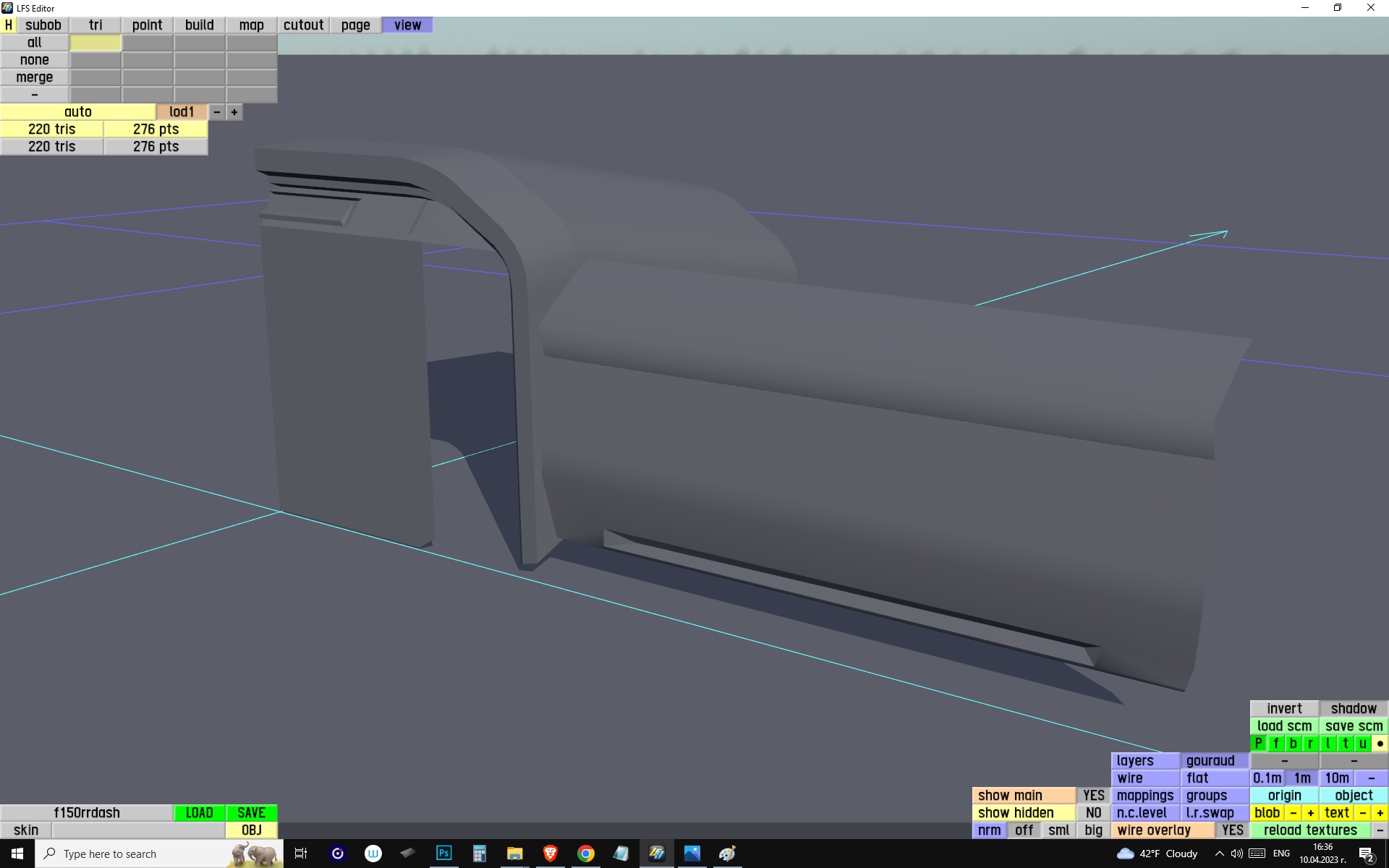The height and width of the screenshot is (868, 1389).
Task: Click the green SAVE button
Action: 251,813
